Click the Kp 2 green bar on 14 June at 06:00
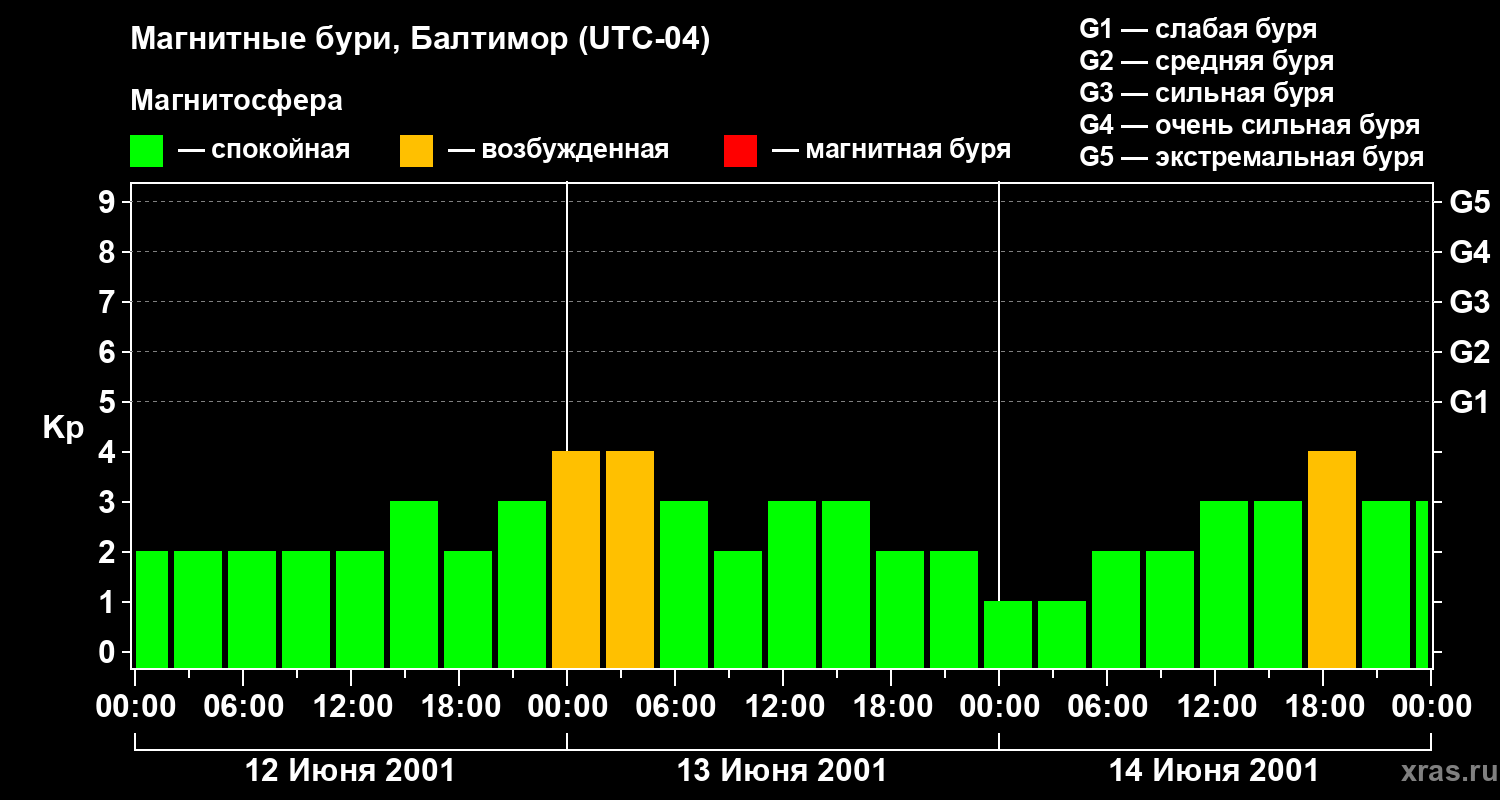The image size is (1500, 800). (1116, 609)
